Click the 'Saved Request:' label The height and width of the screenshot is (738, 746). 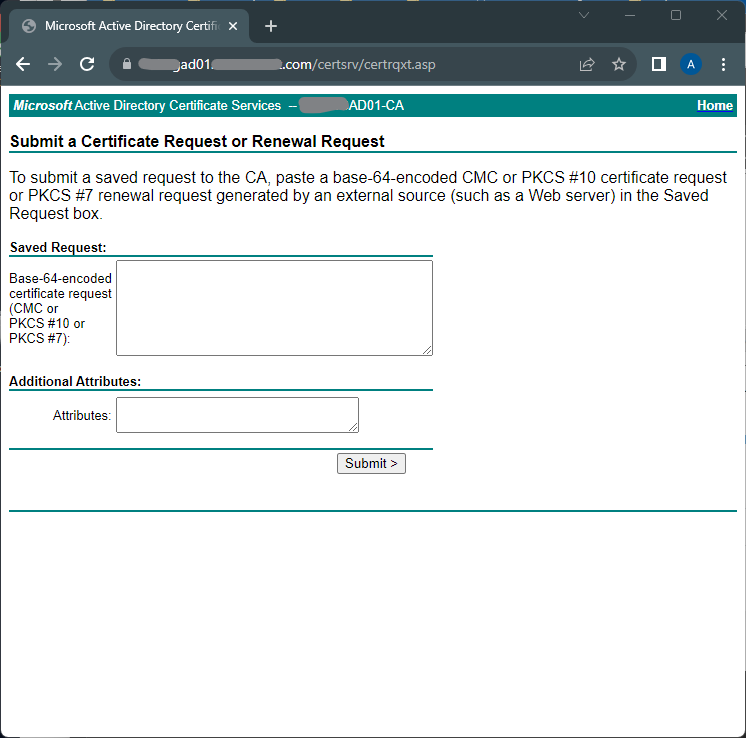click(58, 247)
